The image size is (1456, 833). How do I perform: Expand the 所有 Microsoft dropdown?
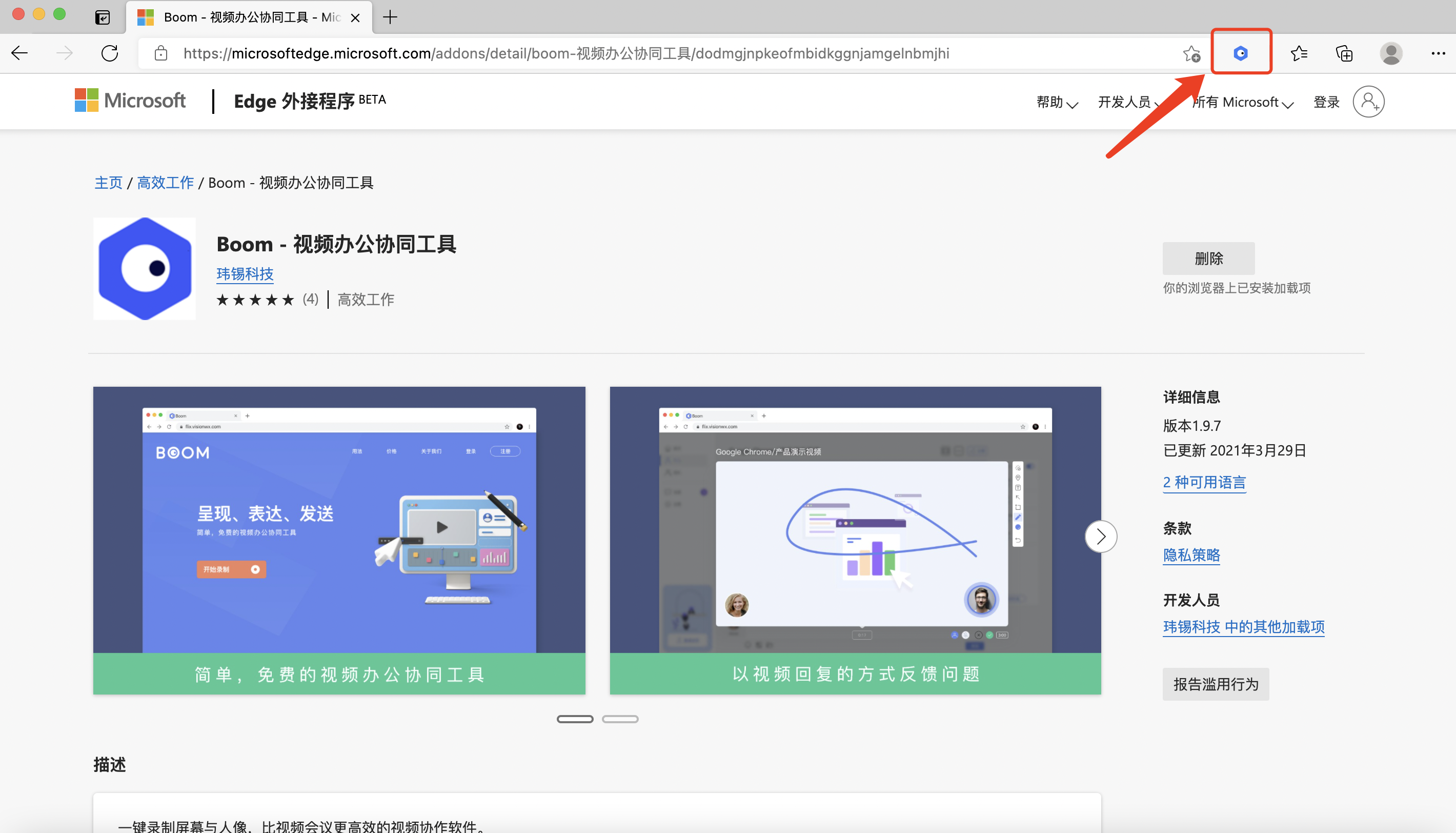pyautogui.click(x=1242, y=103)
